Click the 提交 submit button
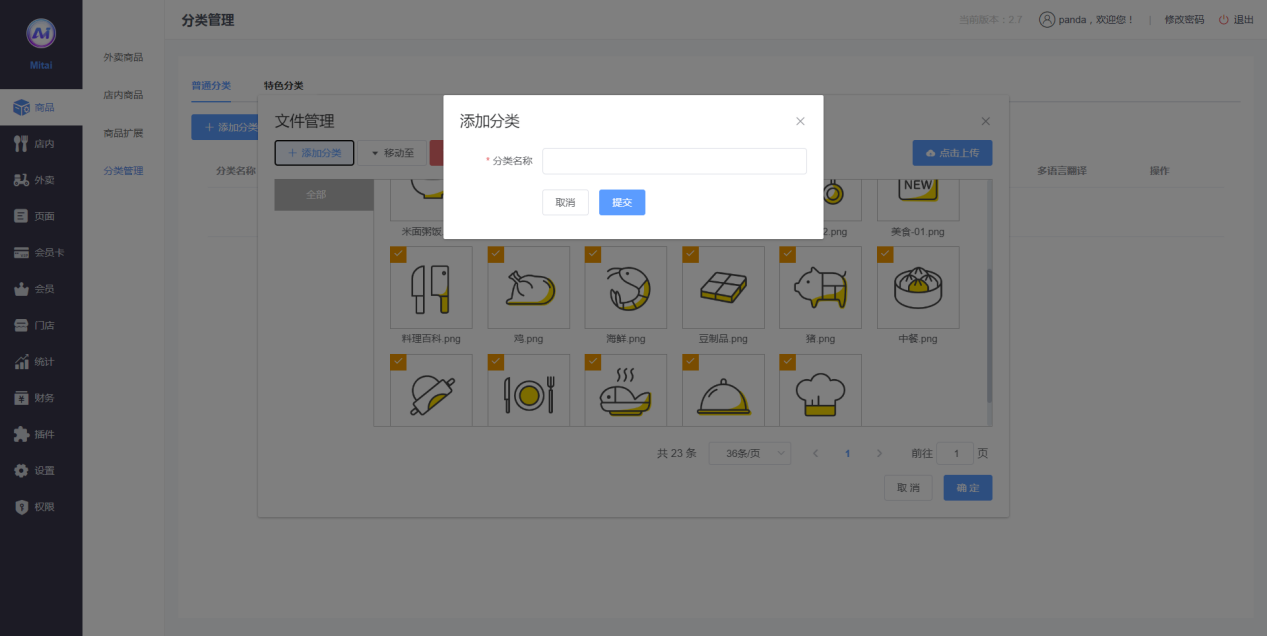Image resolution: width=1267 pixels, height=636 pixels. point(622,203)
